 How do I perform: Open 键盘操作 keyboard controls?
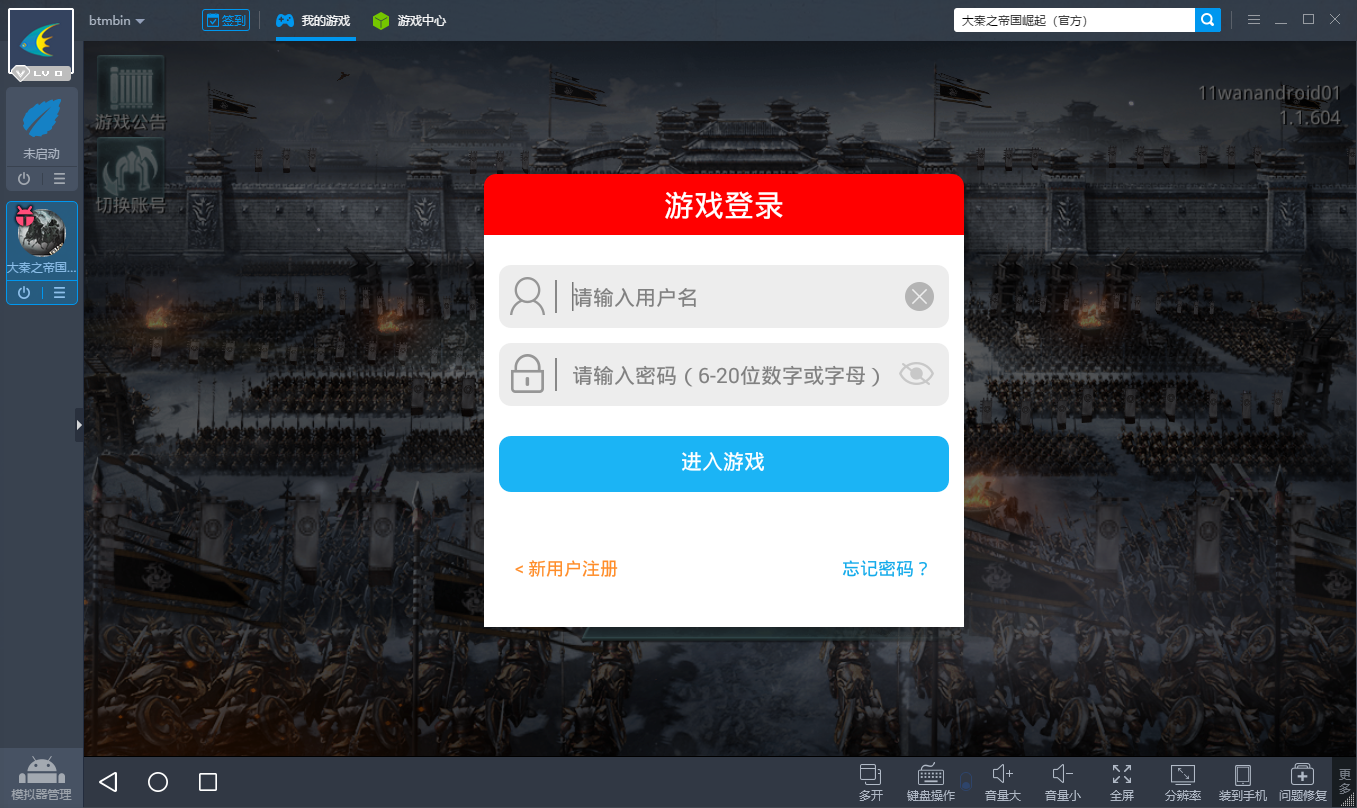(x=931, y=782)
